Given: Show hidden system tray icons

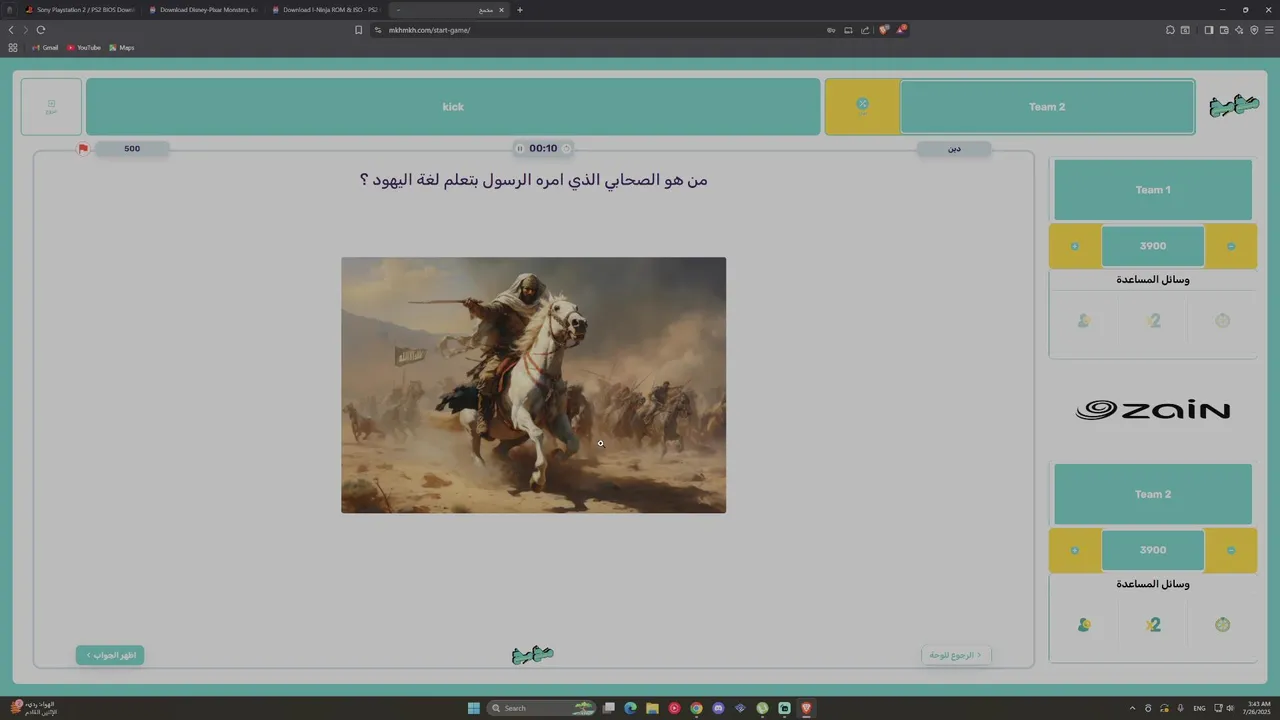Looking at the screenshot, I should click(x=1132, y=708).
